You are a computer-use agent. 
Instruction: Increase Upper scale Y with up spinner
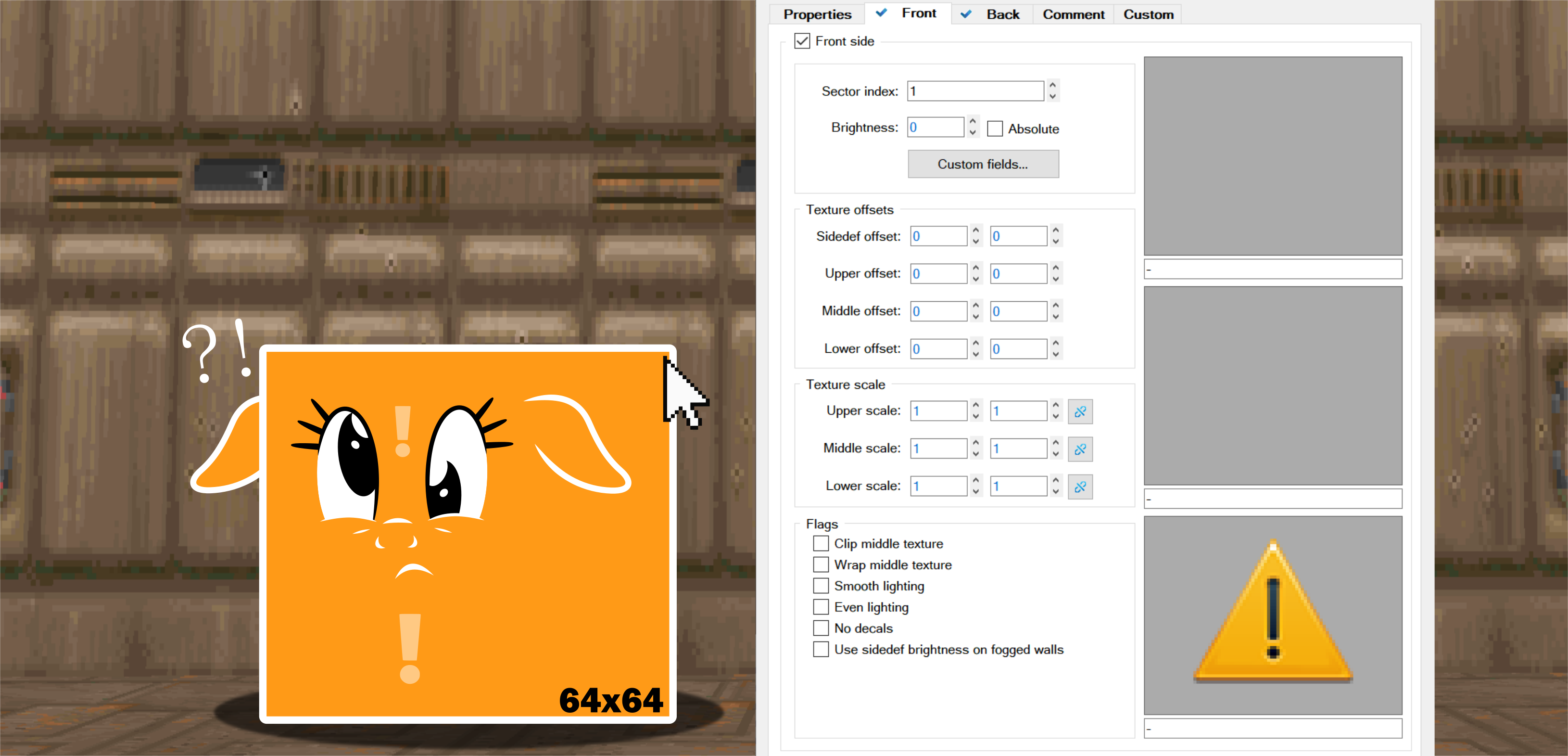[1055, 405]
